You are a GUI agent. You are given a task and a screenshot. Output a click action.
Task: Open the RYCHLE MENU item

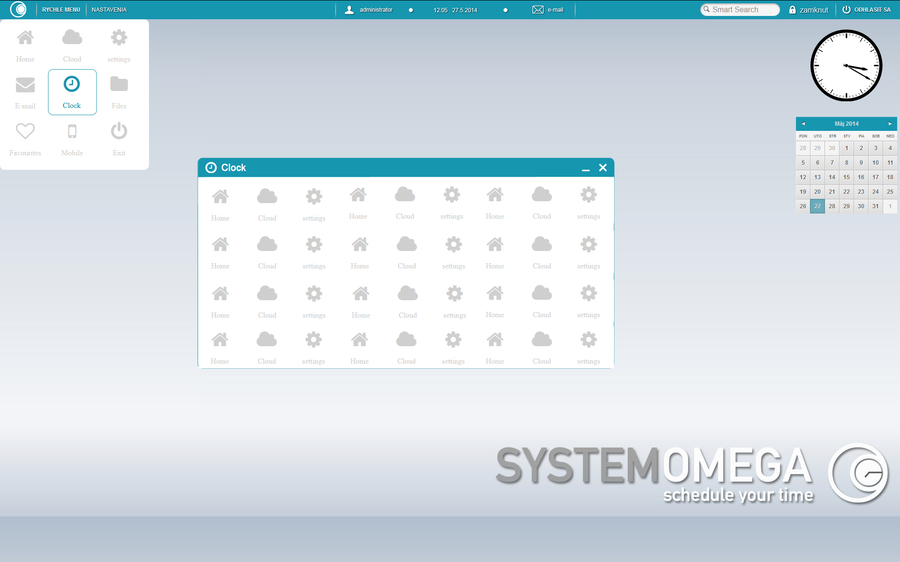point(61,9)
